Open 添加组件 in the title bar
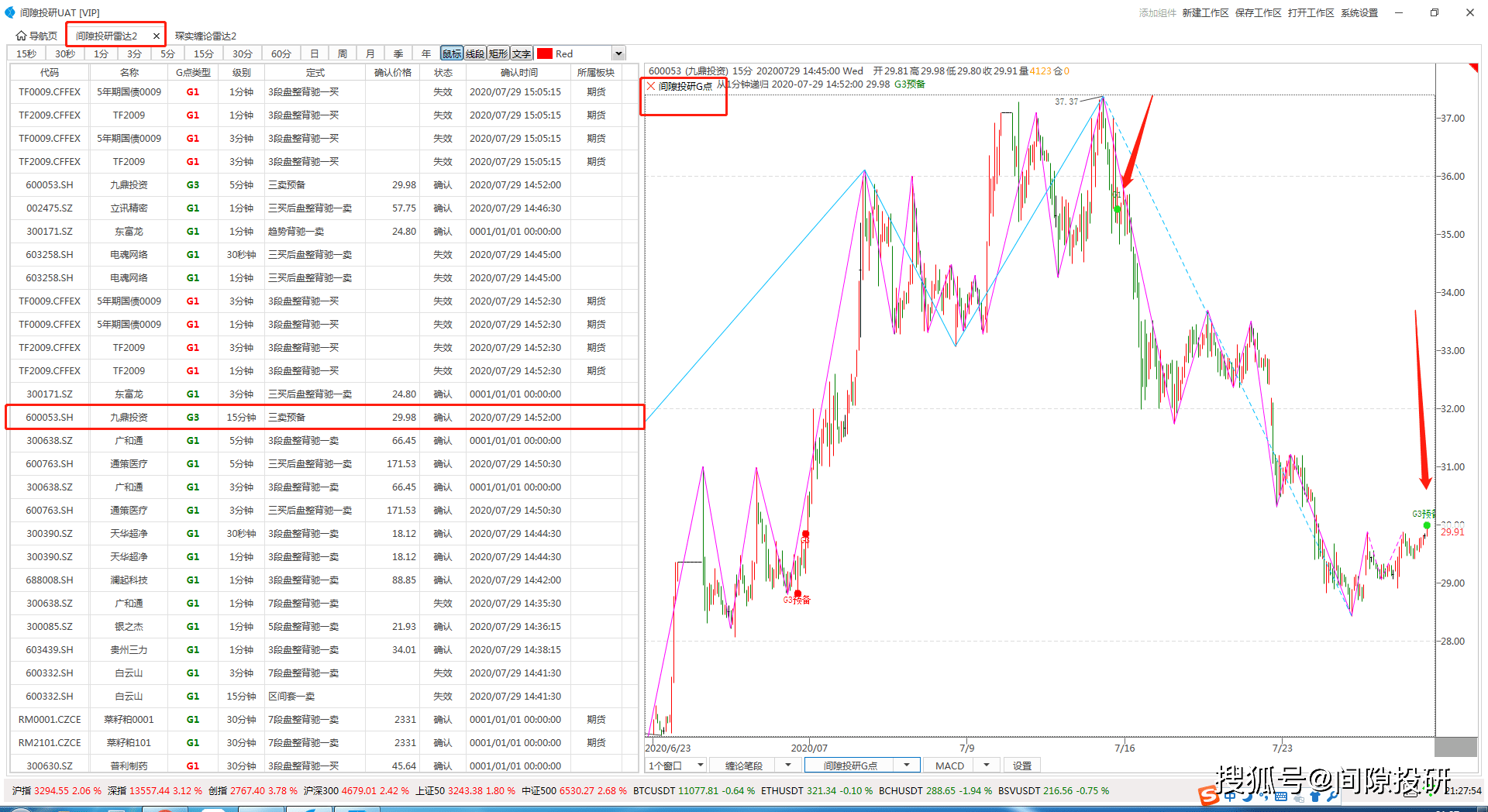 point(1157,13)
